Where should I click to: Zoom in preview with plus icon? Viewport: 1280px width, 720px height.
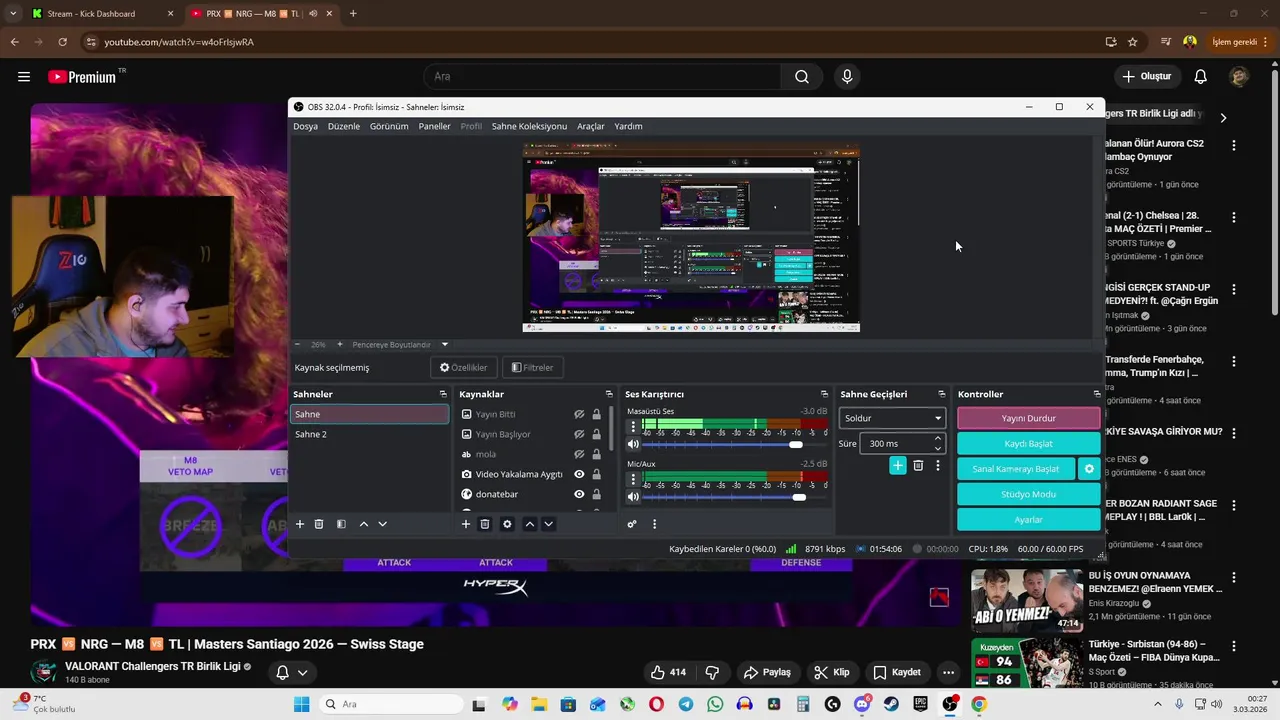[x=339, y=344]
